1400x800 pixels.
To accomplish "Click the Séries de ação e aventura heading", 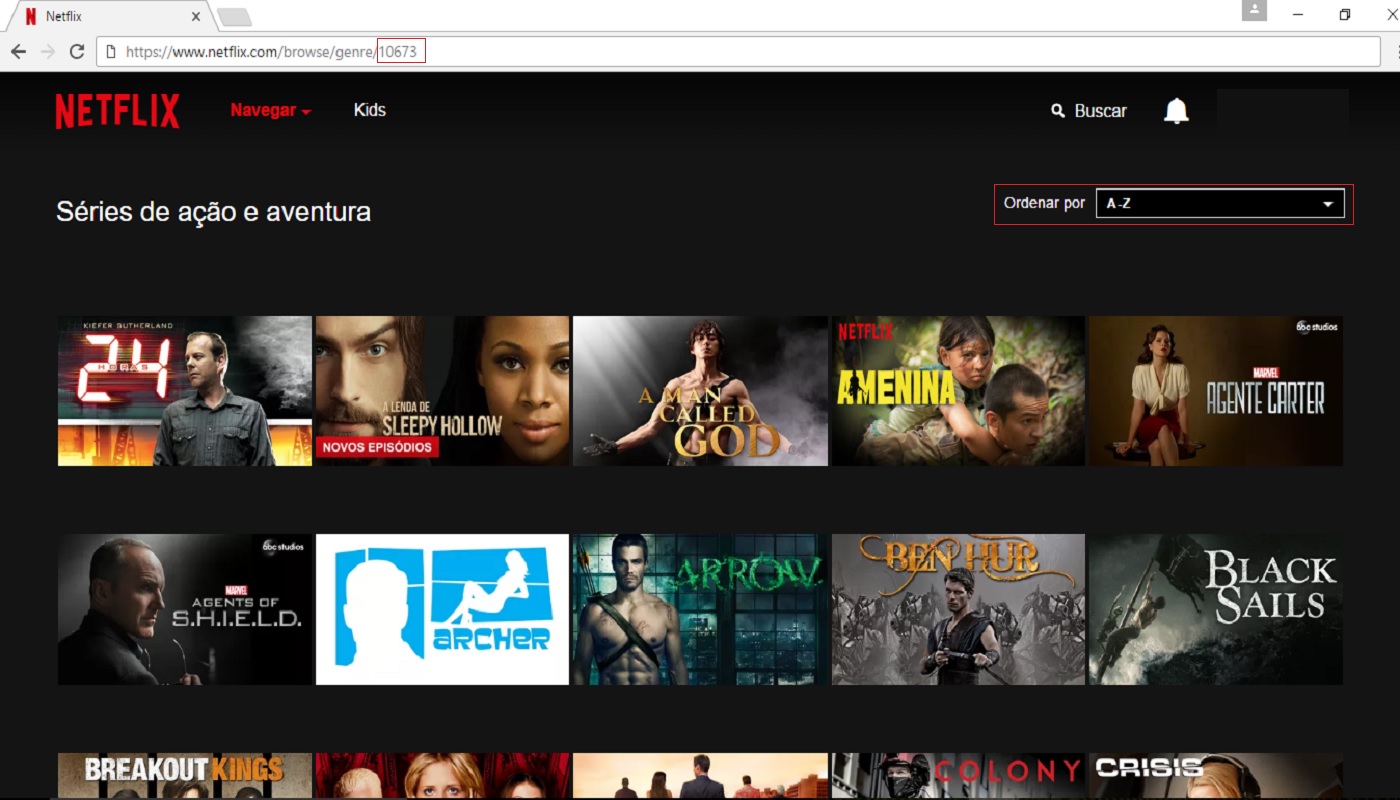I will coord(214,211).
